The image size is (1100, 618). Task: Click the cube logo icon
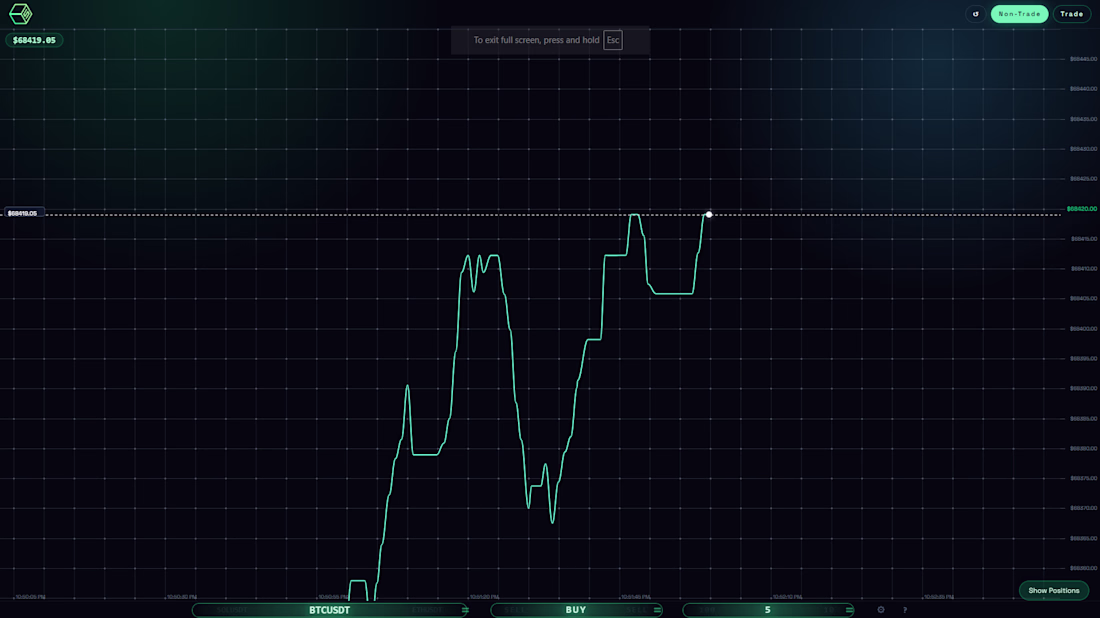coord(20,14)
